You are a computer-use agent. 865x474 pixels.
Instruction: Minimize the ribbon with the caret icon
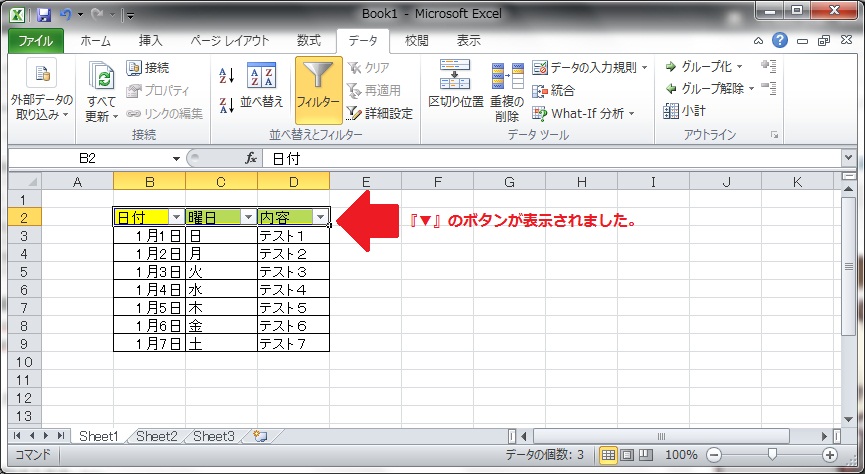(759, 41)
